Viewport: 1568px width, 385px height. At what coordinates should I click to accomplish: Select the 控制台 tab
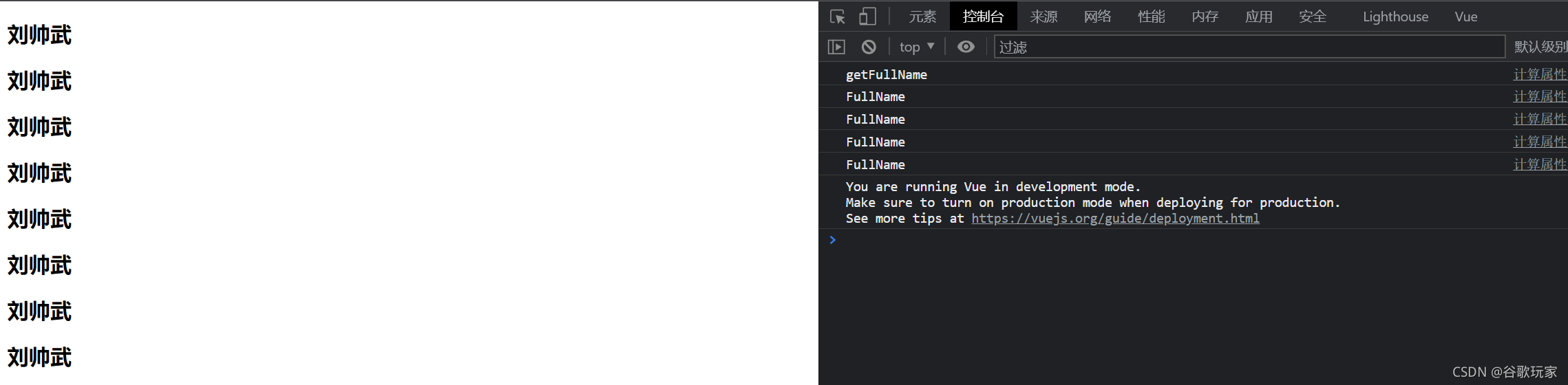pos(983,16)
